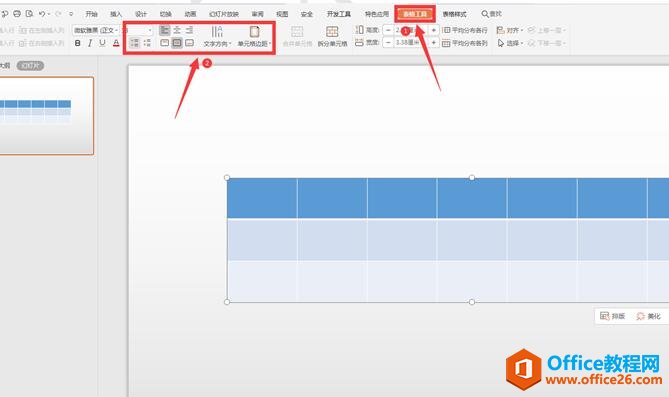Open the 设计 ribbon tab

[141, 14]
